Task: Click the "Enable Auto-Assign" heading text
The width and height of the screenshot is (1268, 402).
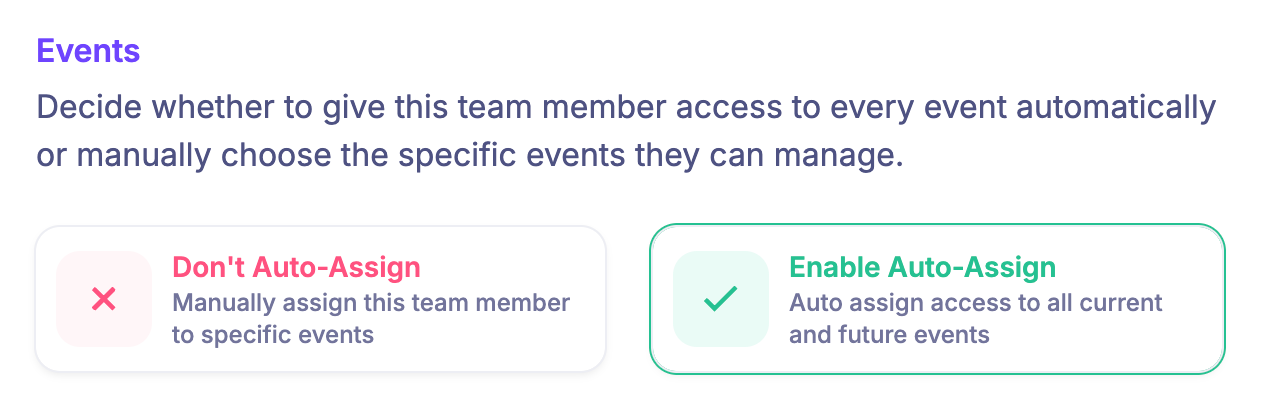Action: pyautogui.click(x=922, y=268)
